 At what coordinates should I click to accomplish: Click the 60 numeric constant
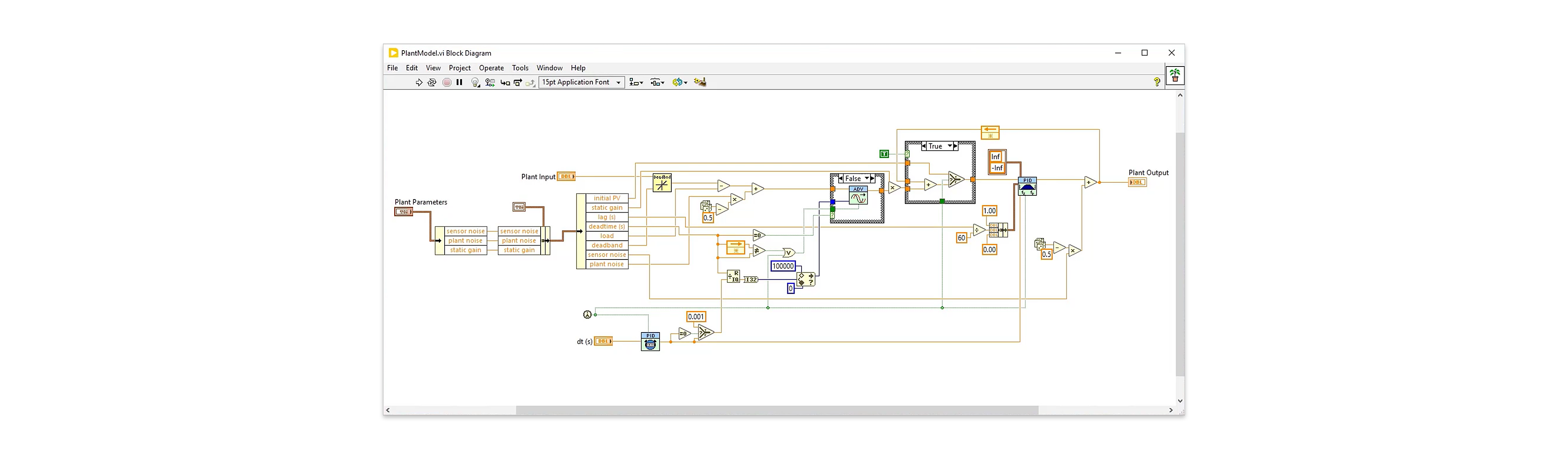(962, 238)
